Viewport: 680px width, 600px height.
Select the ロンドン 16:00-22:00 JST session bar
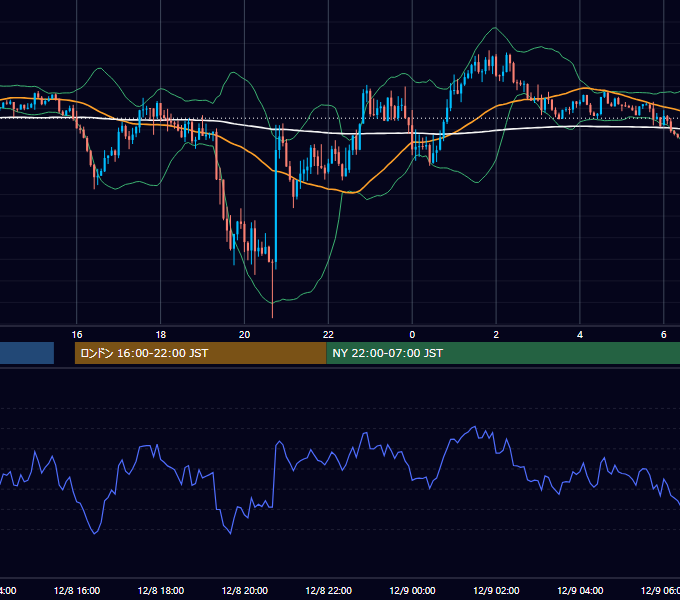click(x=200, y=353)
